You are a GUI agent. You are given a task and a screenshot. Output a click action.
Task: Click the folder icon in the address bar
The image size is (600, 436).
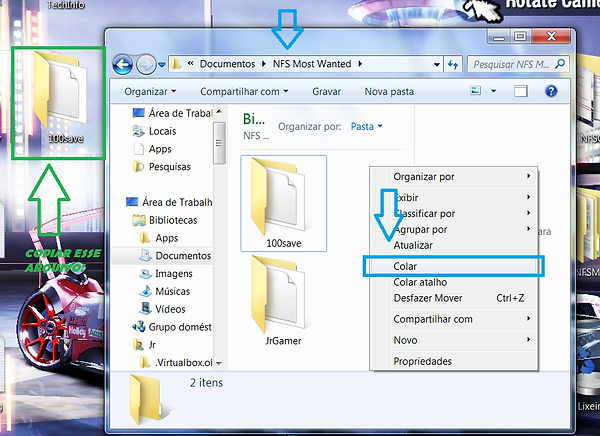click(x=176, y=64)
